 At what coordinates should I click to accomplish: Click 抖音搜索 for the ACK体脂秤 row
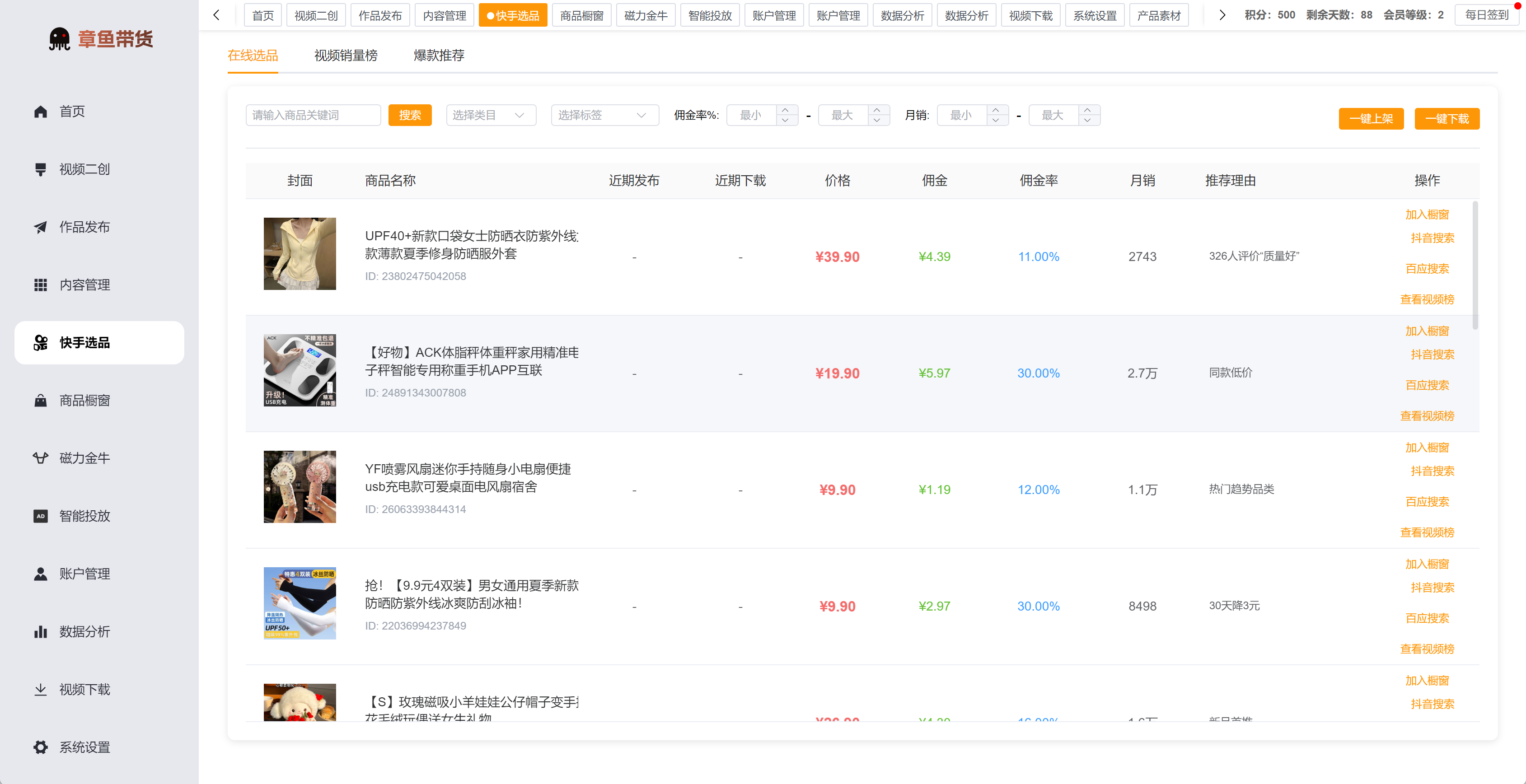click(x=1432, y=355)
